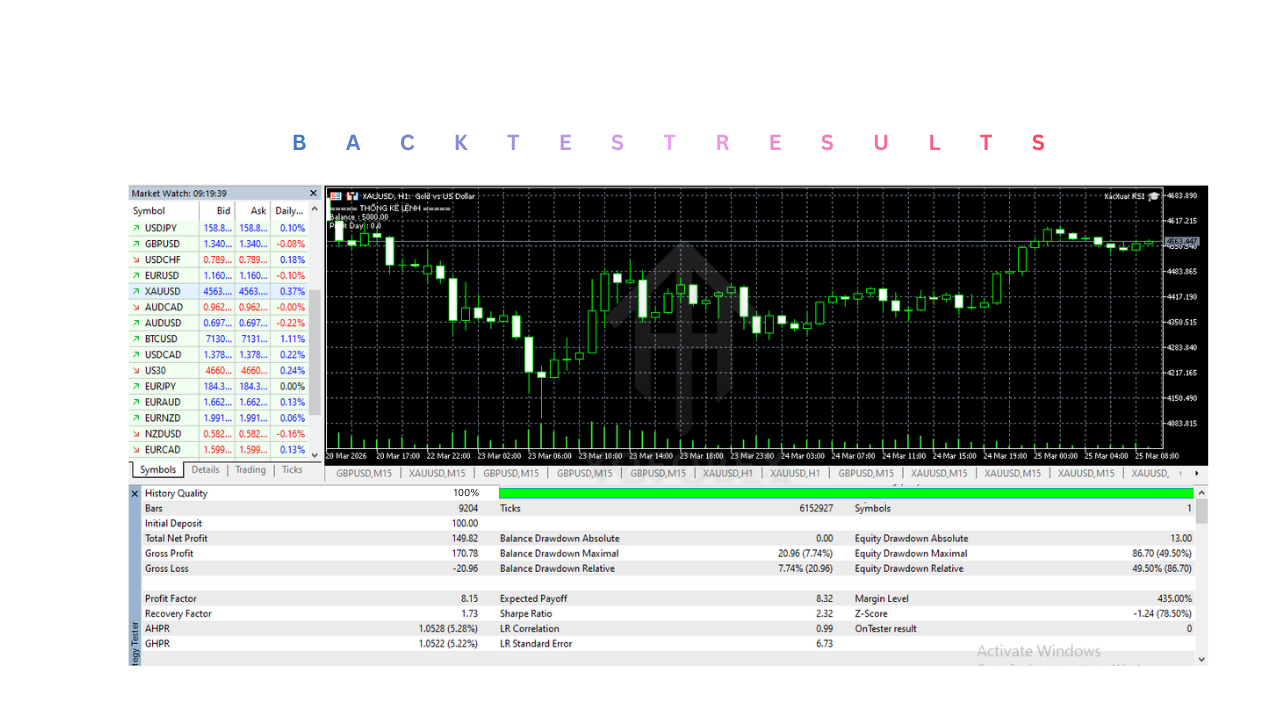The height and width of the screenshot is (720, 1280).
Task: Switch to the Details tab in Market Watch
Action: [205, 469]
